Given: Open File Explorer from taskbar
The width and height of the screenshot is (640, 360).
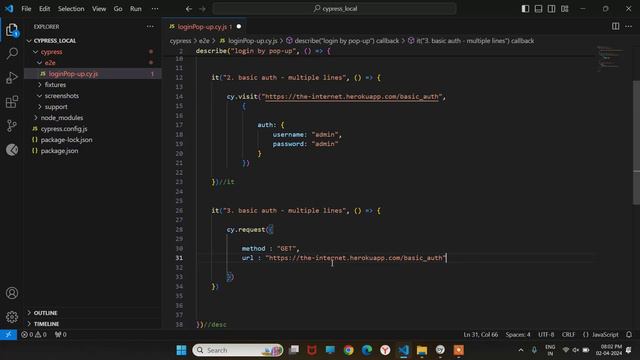Looking at the screenshot, I should [422, 350].
